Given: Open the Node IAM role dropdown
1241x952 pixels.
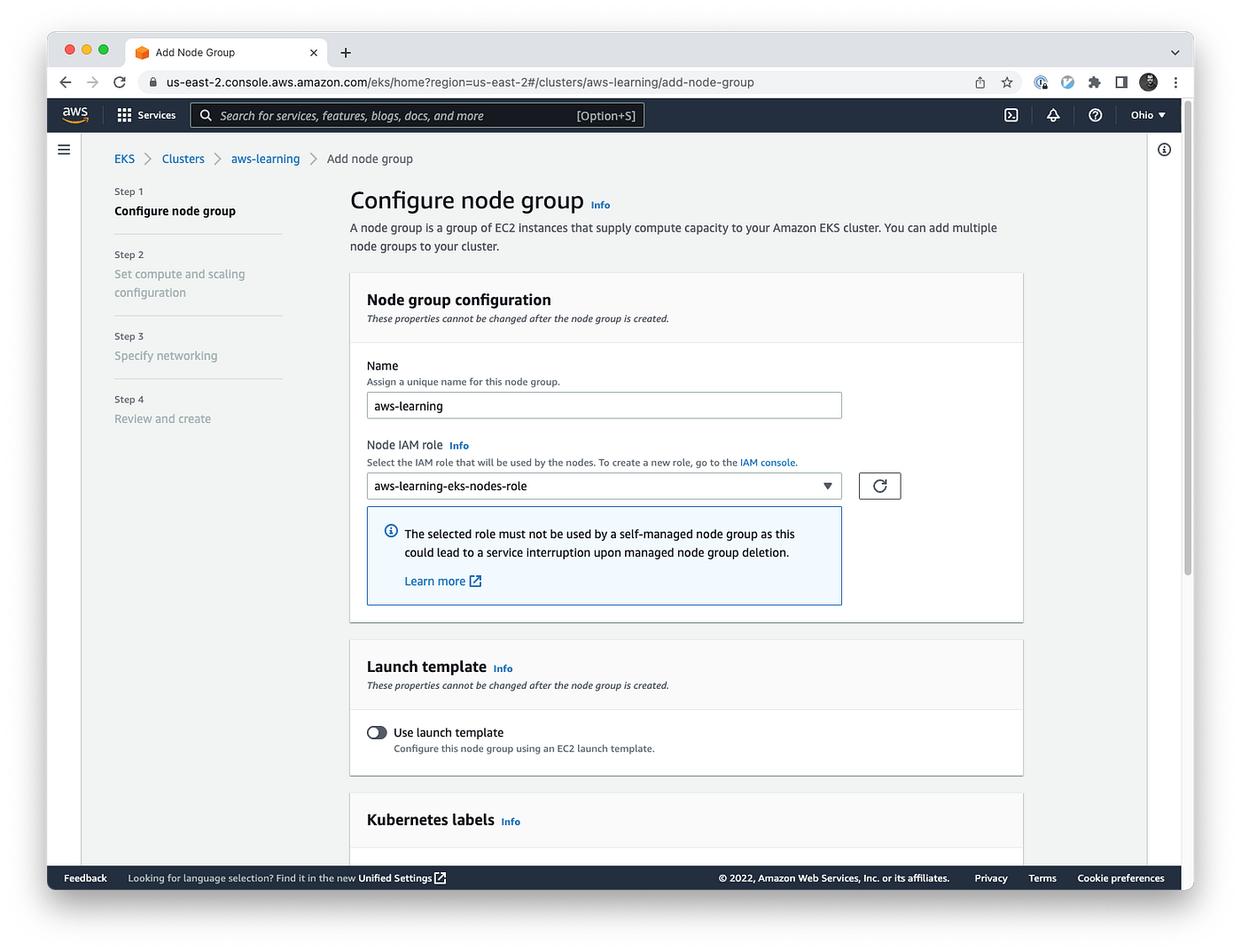Looking at the screenshot, I should [x=605, y=486].
